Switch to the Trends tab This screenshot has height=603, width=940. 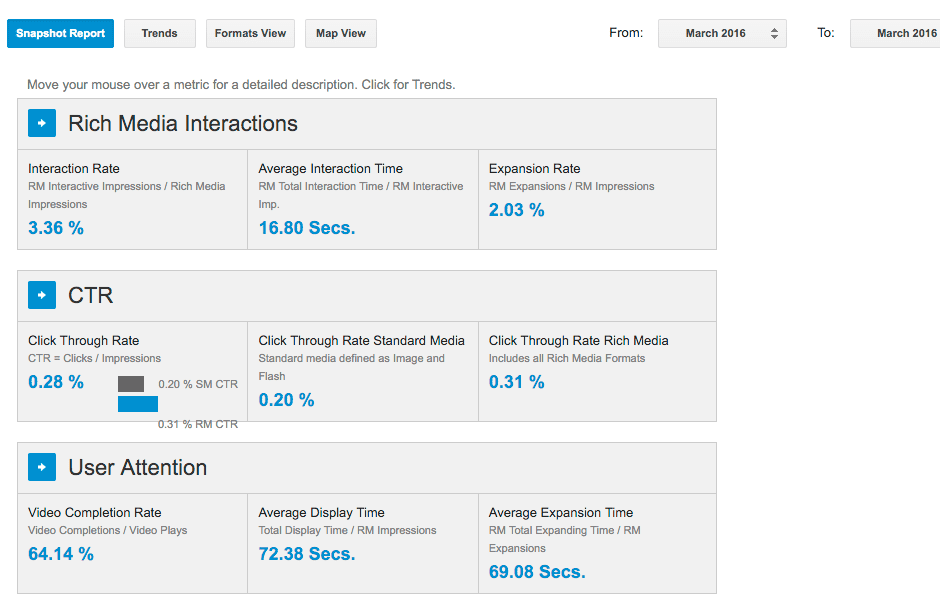click(159, 33)
